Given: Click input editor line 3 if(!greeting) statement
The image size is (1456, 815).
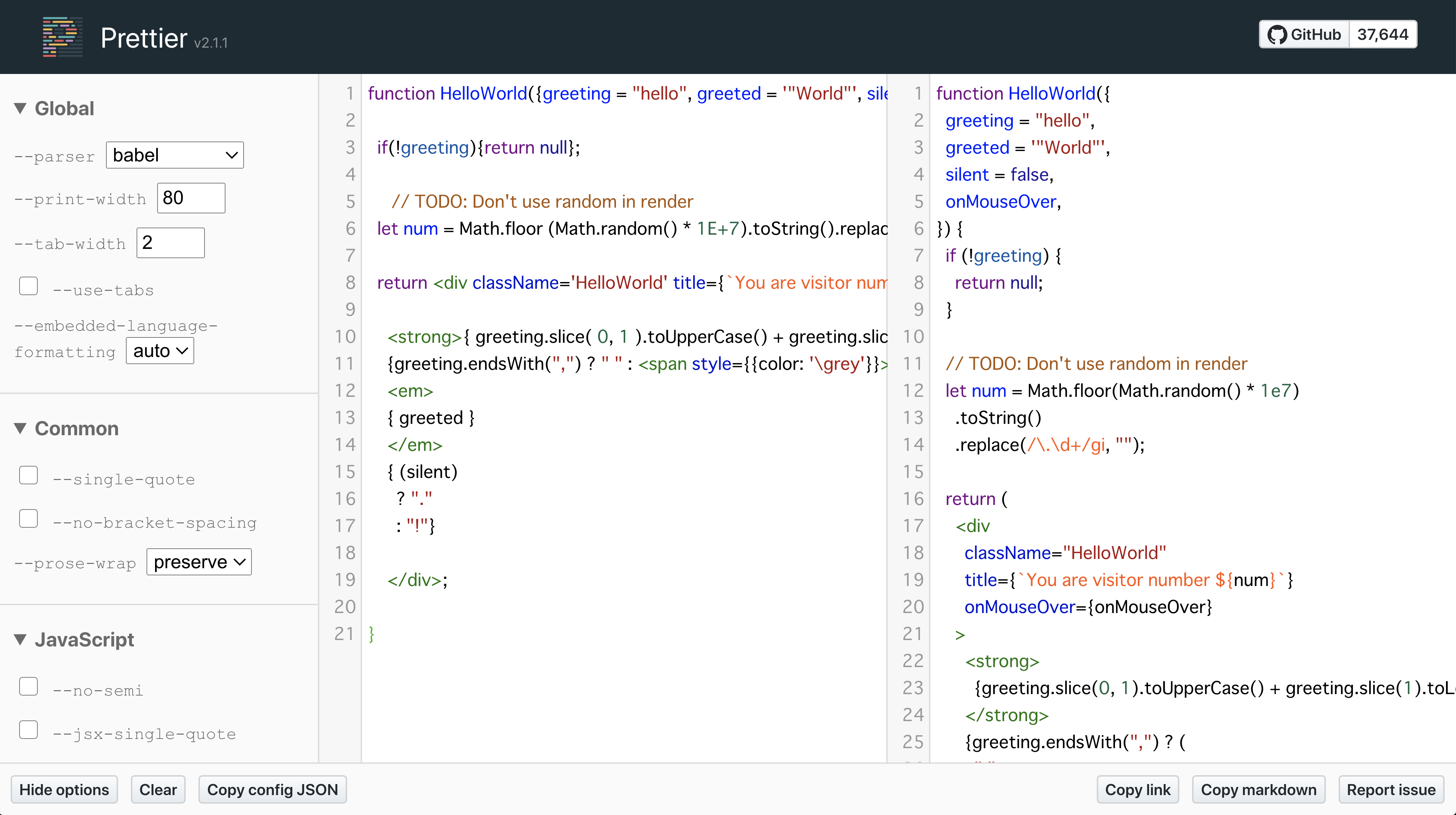Looking at the screenshot, I should [479, 148].
